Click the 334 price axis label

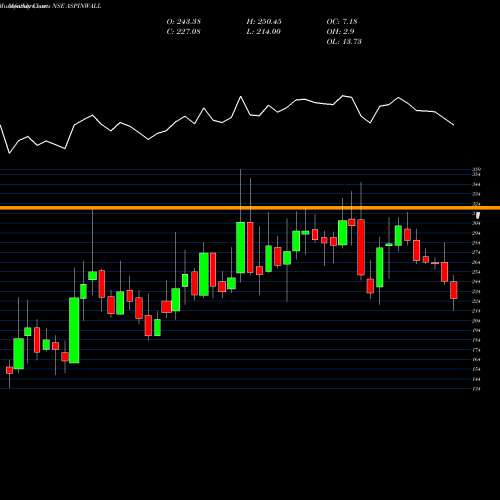tap(476, 194)
